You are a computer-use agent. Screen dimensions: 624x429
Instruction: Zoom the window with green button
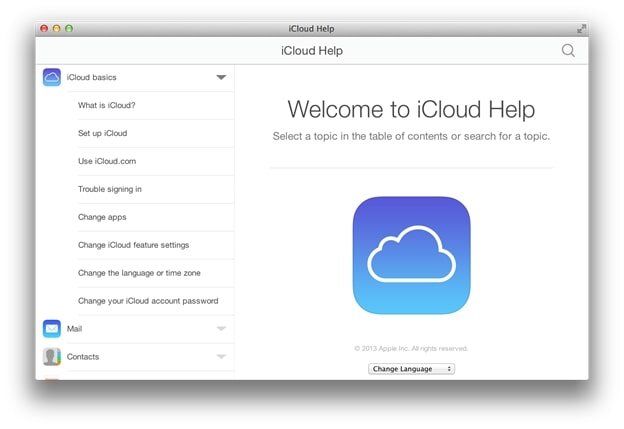pyautogui.click(x=69, y=28)
